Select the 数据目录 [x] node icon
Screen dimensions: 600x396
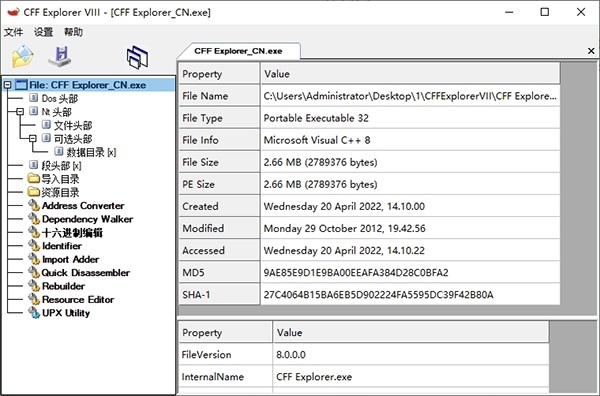(x=59, y=152)
